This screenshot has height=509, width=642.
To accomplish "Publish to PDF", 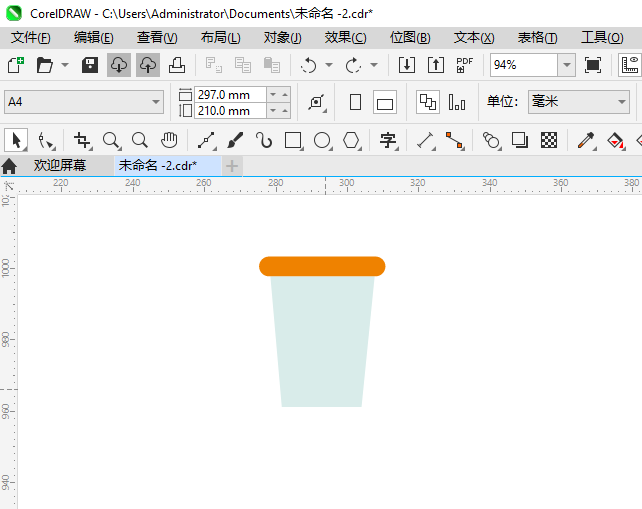I will [x=465, y=65].
